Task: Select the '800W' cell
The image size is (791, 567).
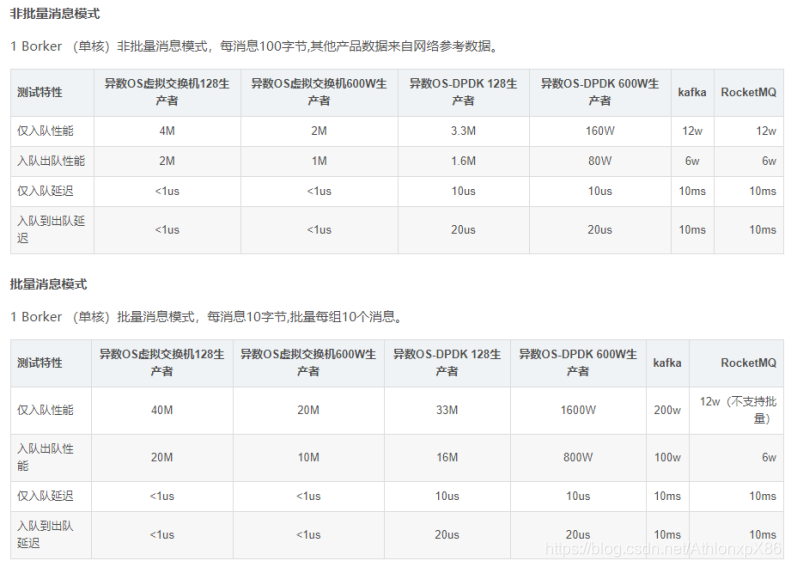Action: (x=578, y=458)
